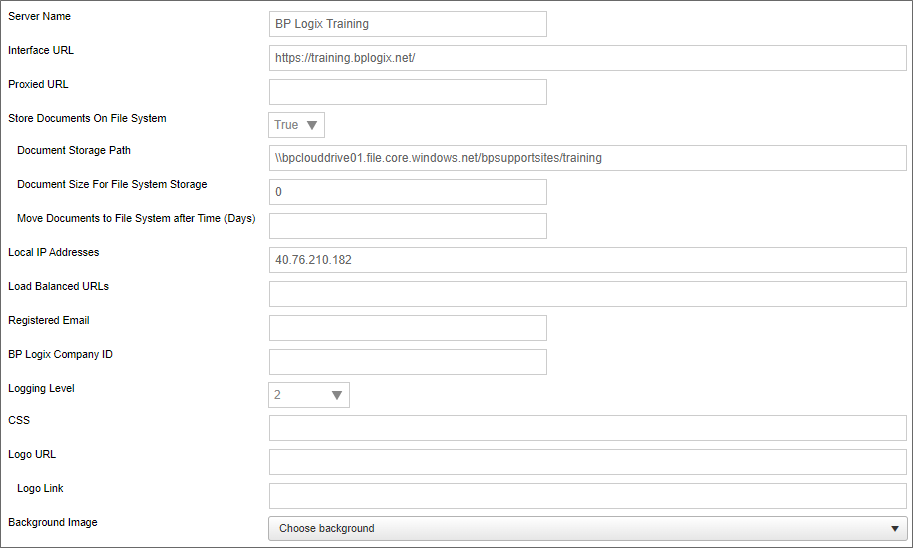This screenshot has height=548, width=913.
Task: Expand the Logging Level dropdown
Action: [x=309, y=395]
